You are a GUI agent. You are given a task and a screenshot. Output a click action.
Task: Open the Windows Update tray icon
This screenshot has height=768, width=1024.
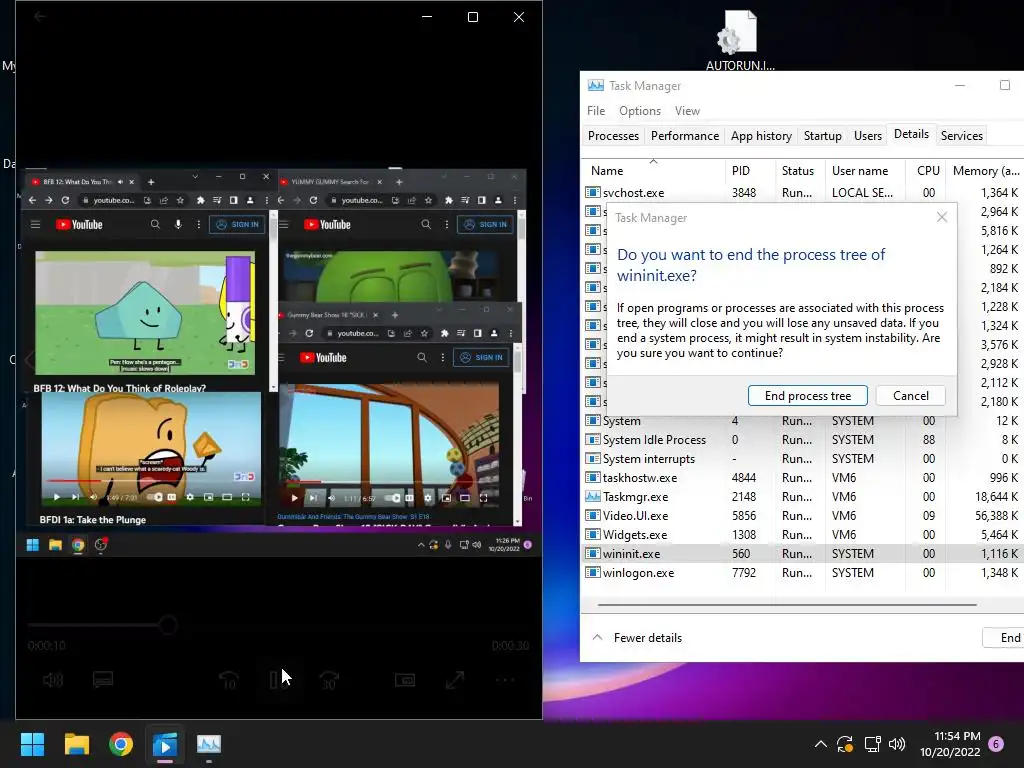coord(844,744)
